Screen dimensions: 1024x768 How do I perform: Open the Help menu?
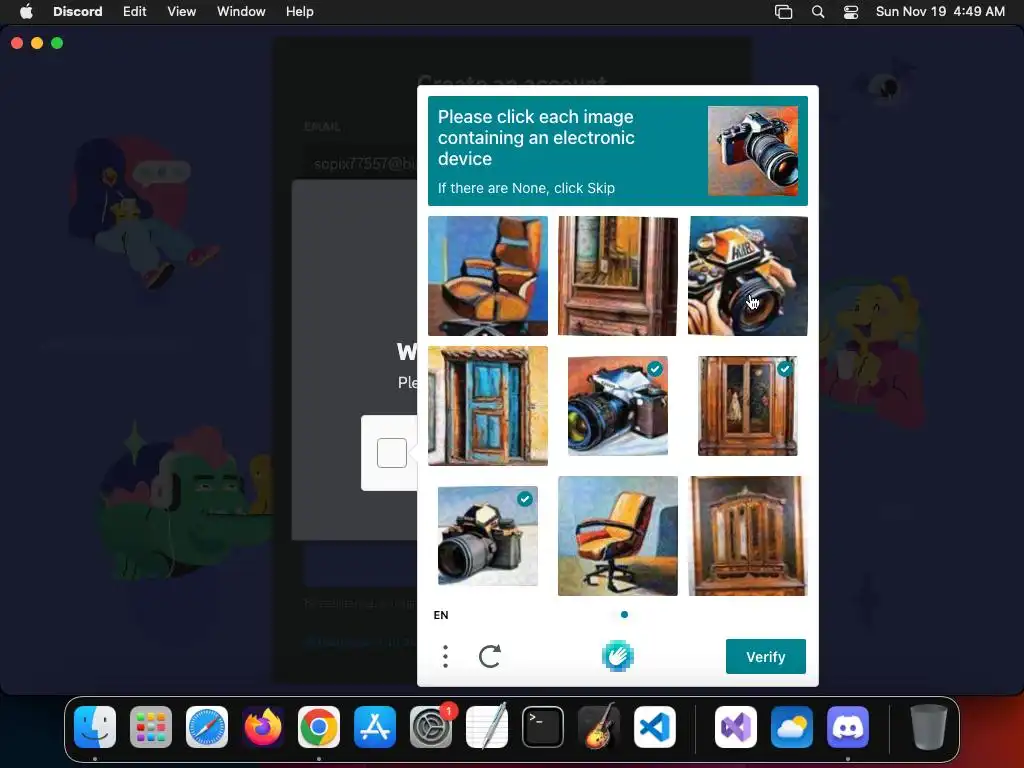click(300, 12)
